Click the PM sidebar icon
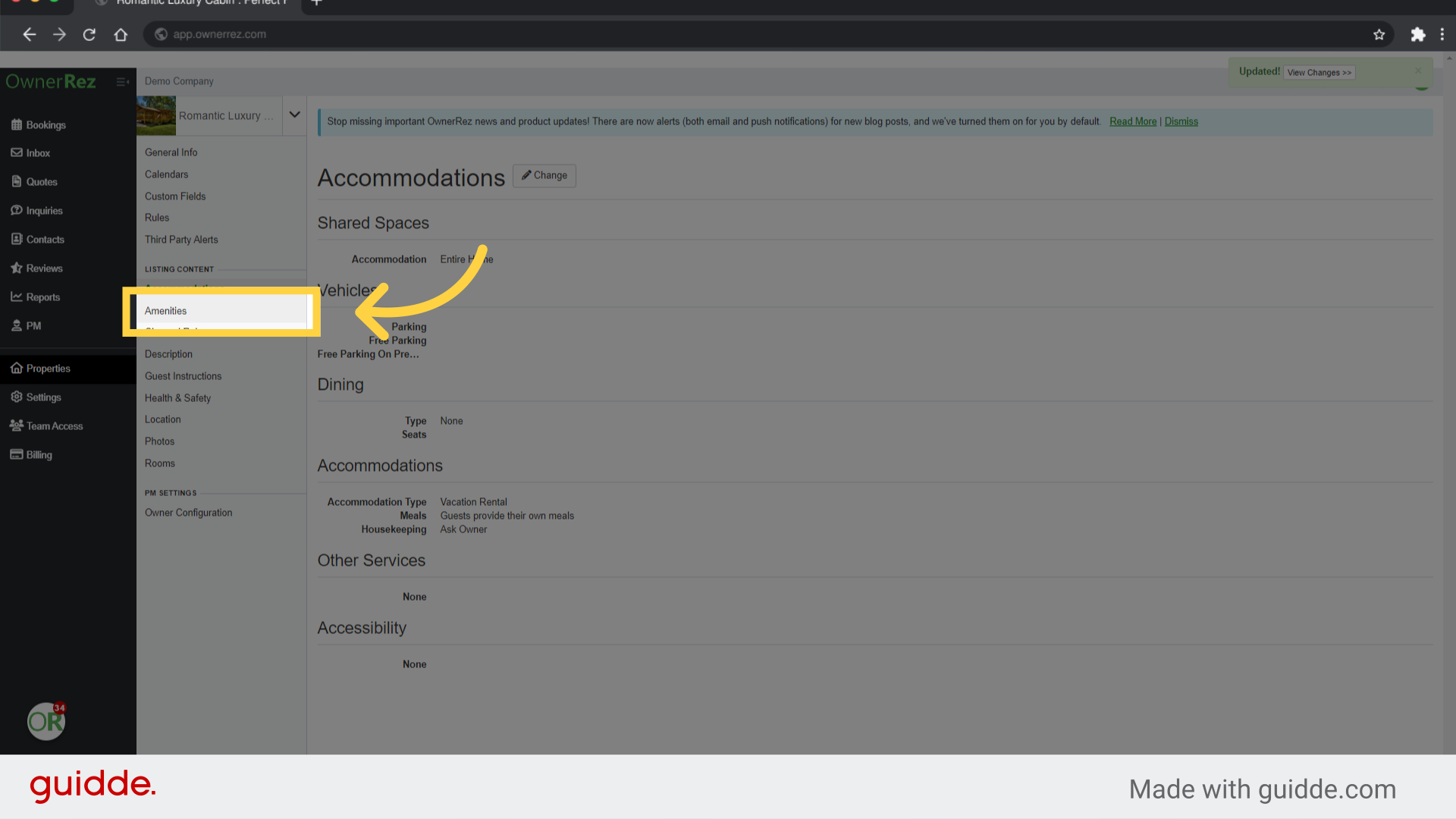This screenshot has height=819, width=1456. pyautogui.click(x=32, y=325)
